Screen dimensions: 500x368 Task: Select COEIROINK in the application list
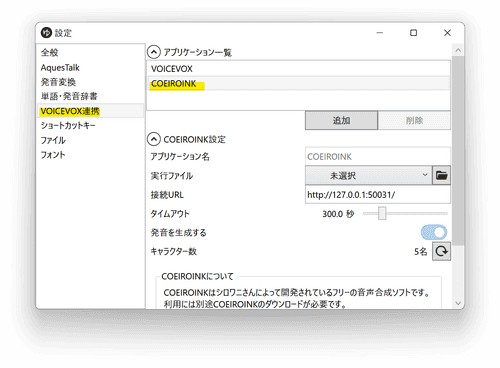pos(298,84)
